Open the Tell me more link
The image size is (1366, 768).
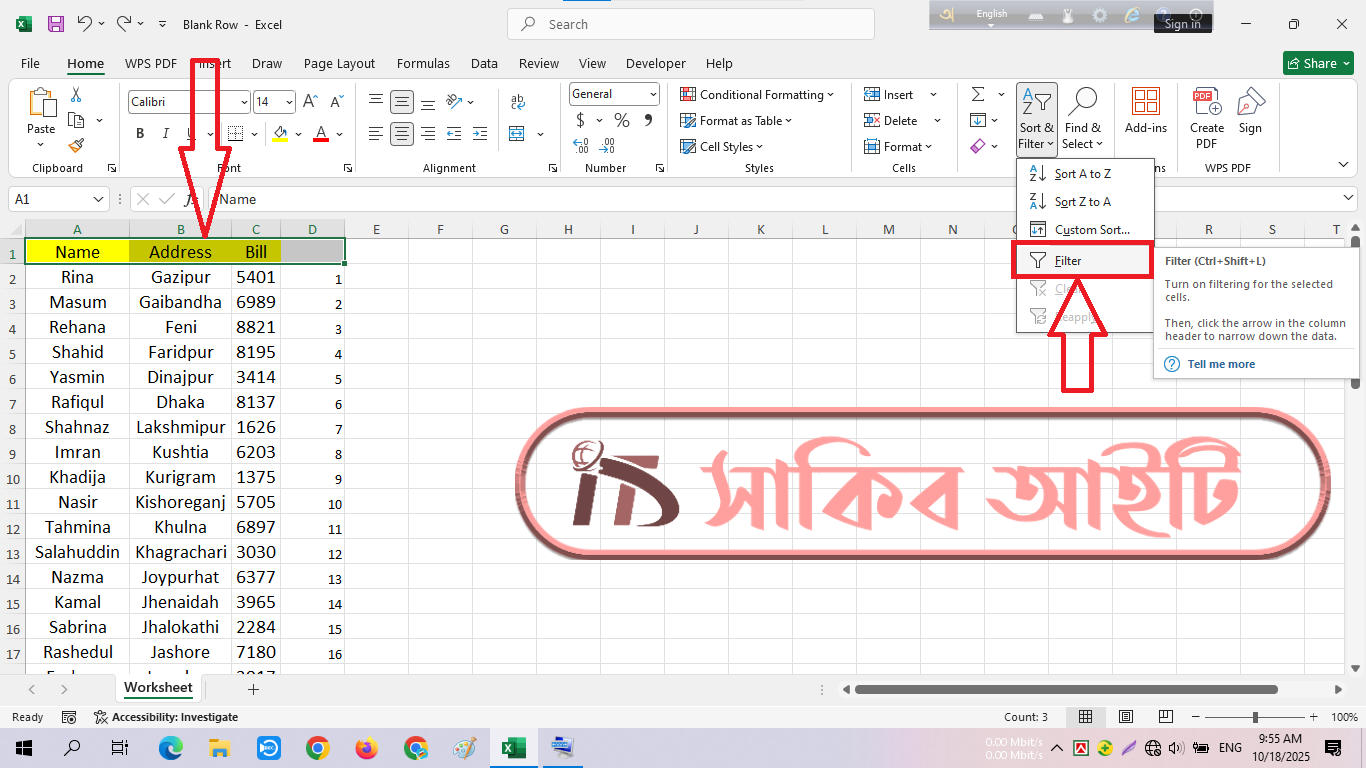[x=1220, y=364]
